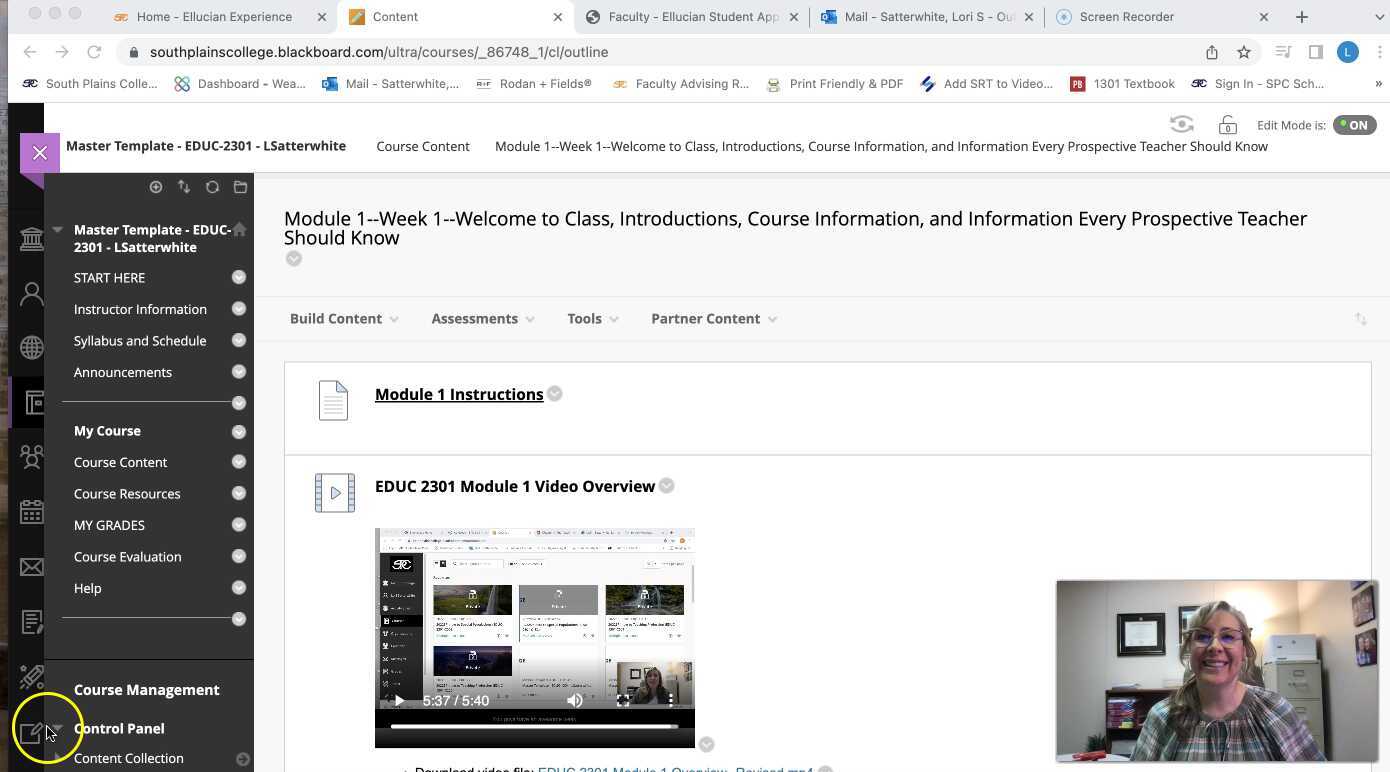Viewport: 1390px width, 772px height.
Task: Mute the video using the speaker control
Action: 575,700
